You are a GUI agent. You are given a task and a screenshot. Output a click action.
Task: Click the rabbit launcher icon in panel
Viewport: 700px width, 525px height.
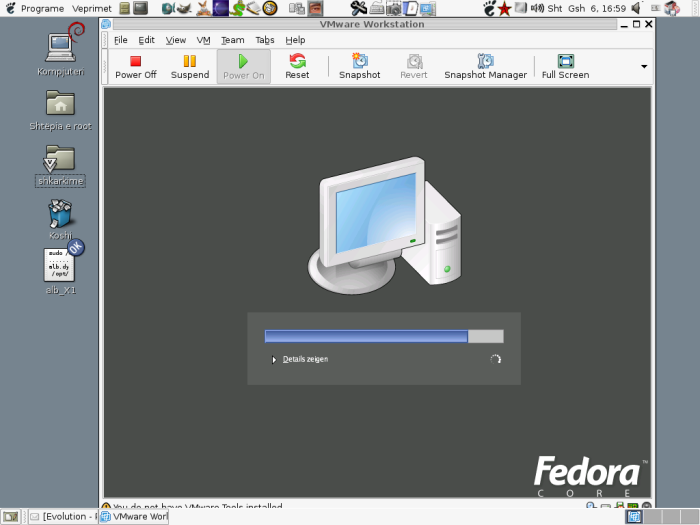[204, 8]
